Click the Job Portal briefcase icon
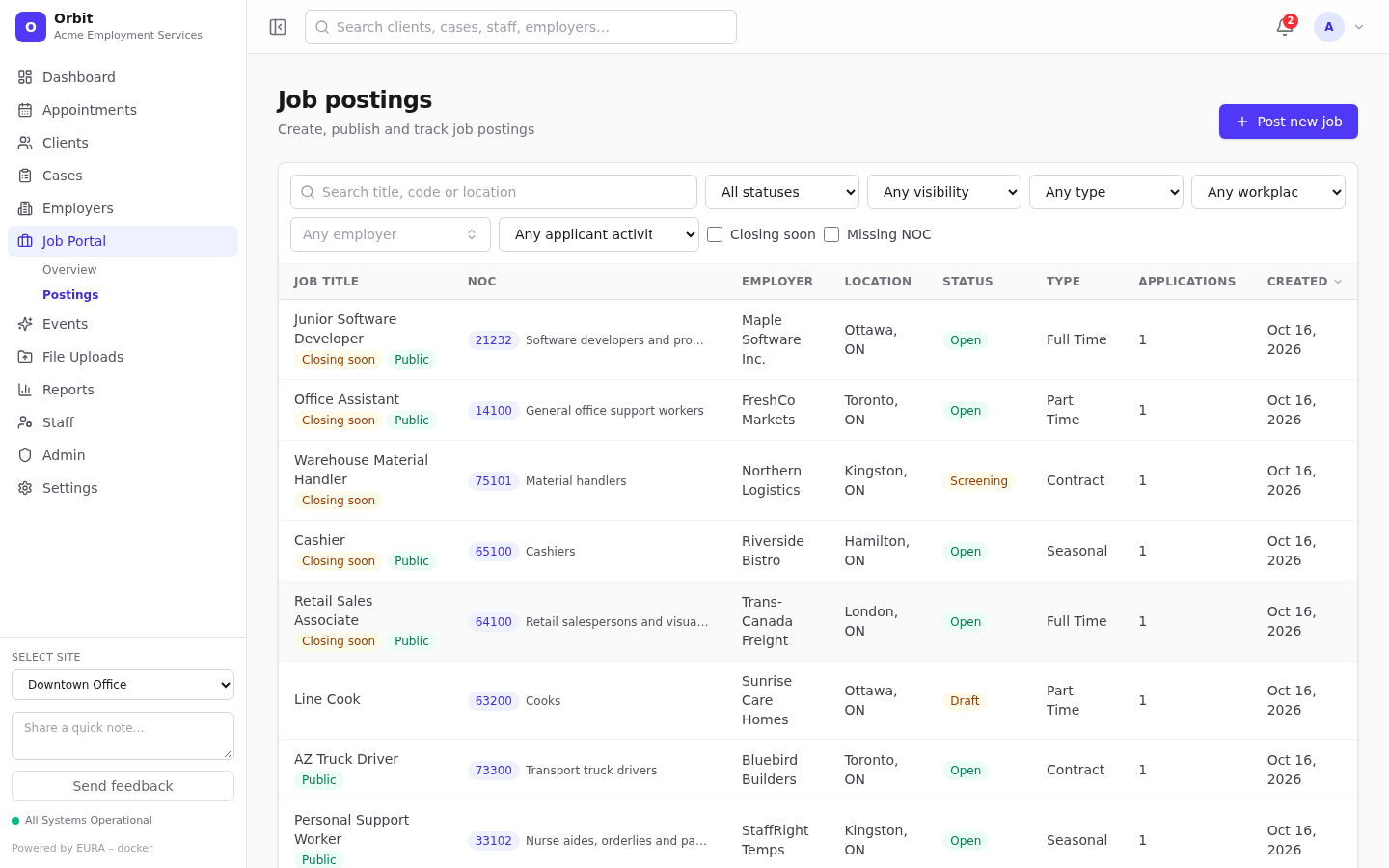The image size is (1389, 868). pos(25,241)
